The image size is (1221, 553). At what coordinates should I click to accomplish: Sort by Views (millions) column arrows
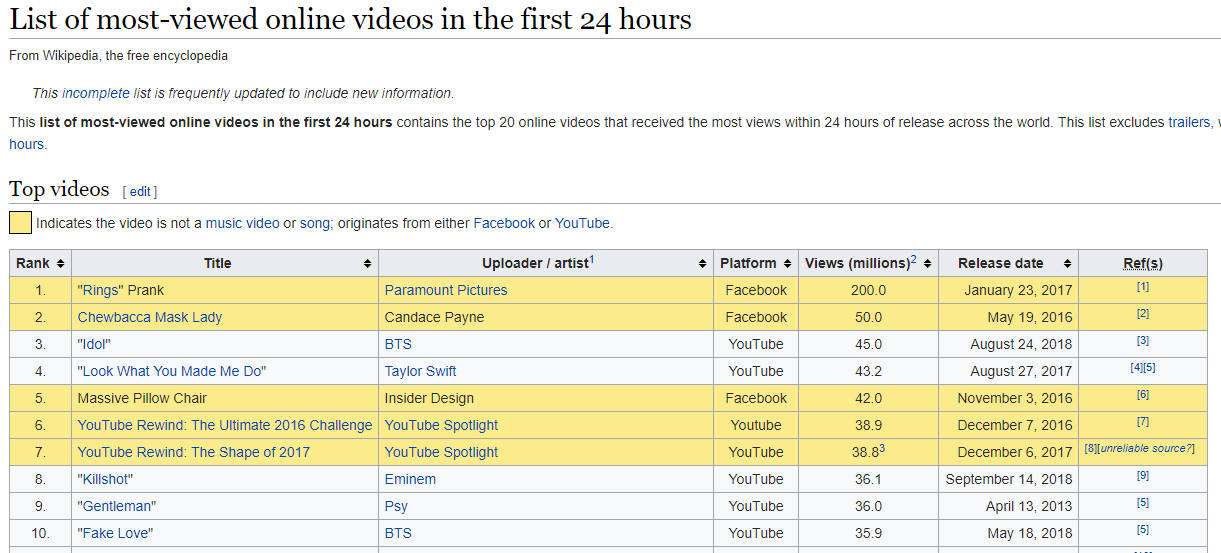tap(928, 264)
